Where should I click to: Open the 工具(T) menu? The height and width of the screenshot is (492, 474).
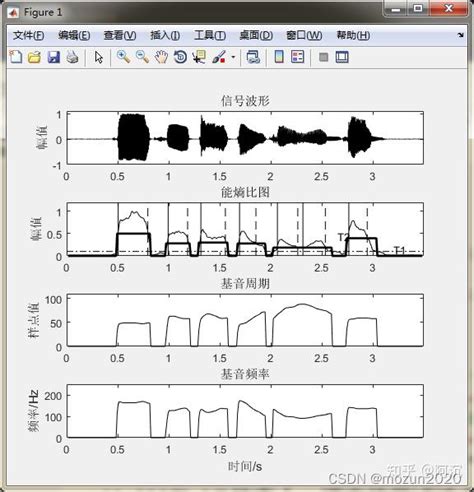[210, 35]
